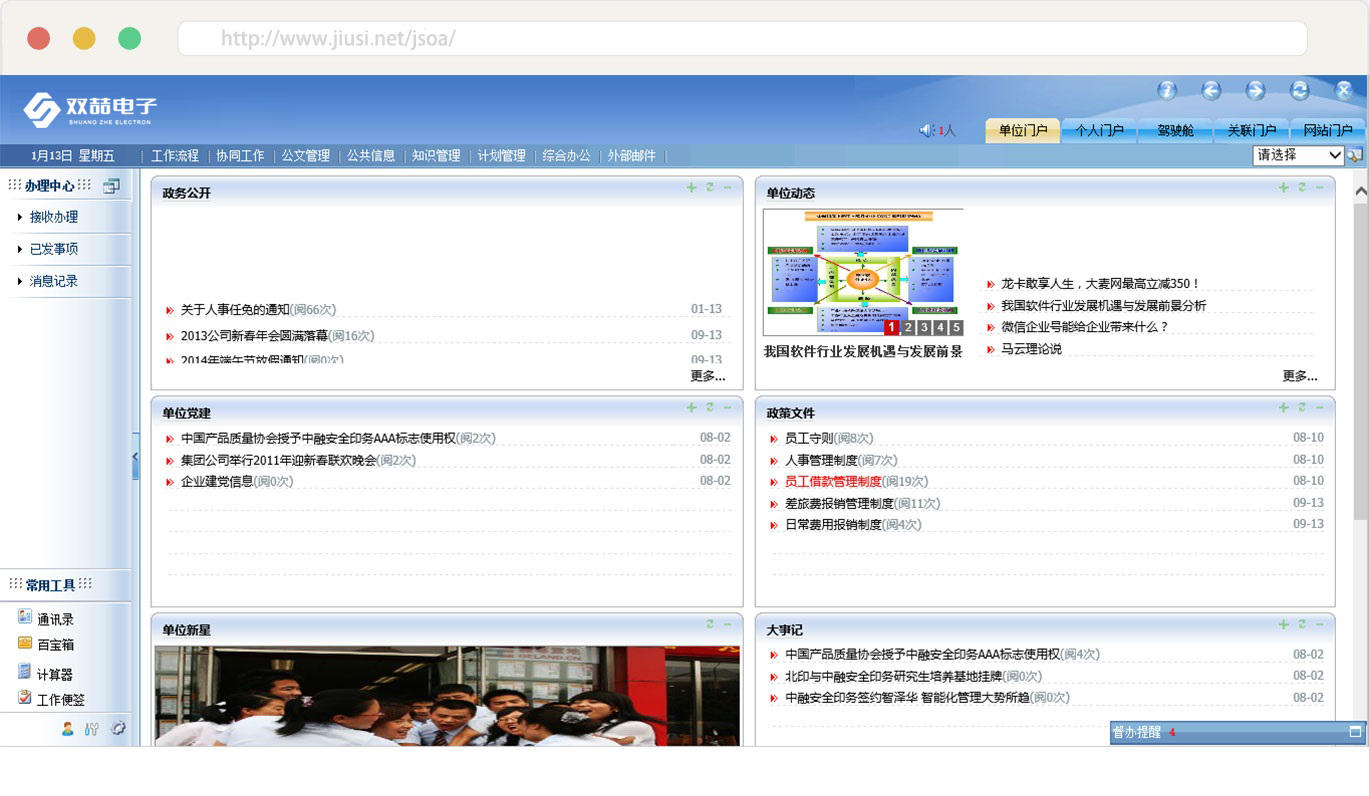This screenshot has height=796, width=1370.
Task: Expand the 接收办理 sidebar item
Action: pos(53,217)
